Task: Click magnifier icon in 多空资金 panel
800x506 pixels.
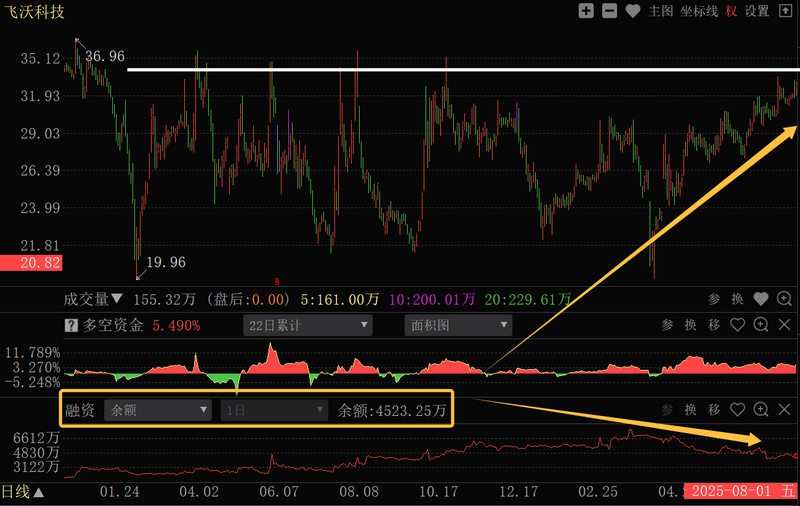Action: (x=761, y=325)
